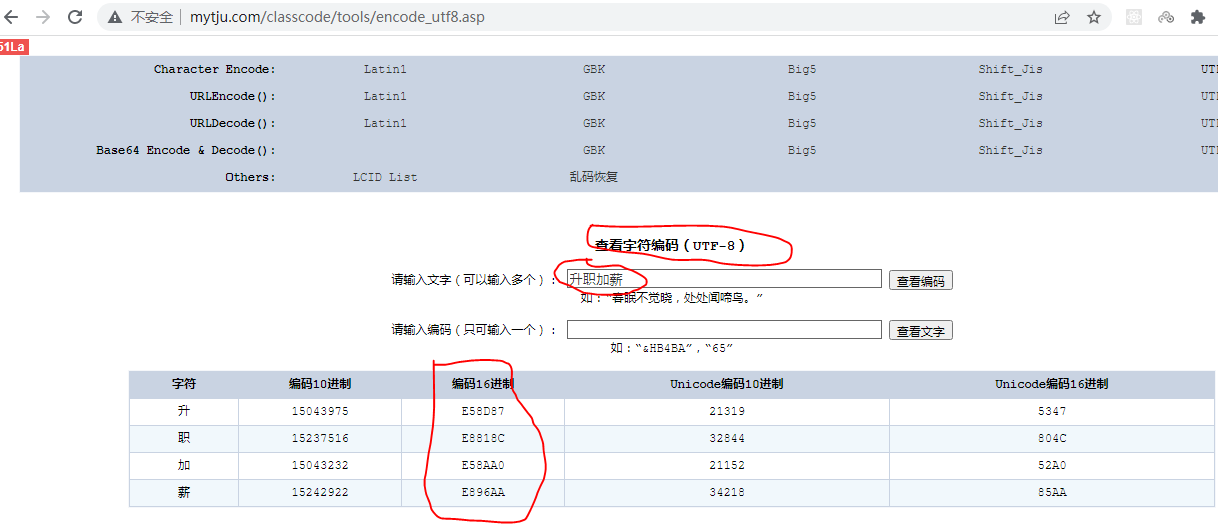Viewport: 1218px width, 530px height.
Task: Click decimal value 15237516
Action: [320, 438]
